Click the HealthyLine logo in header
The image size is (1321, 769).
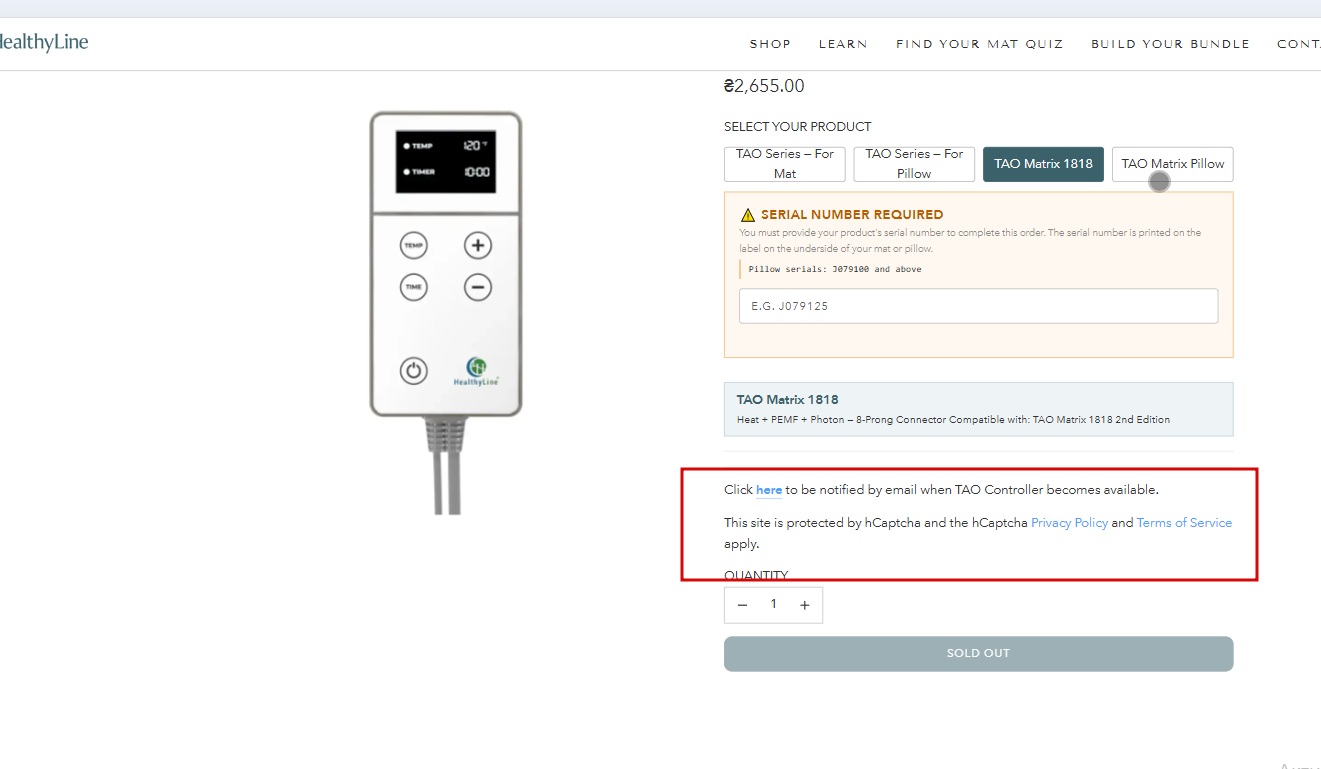(44, 42)
